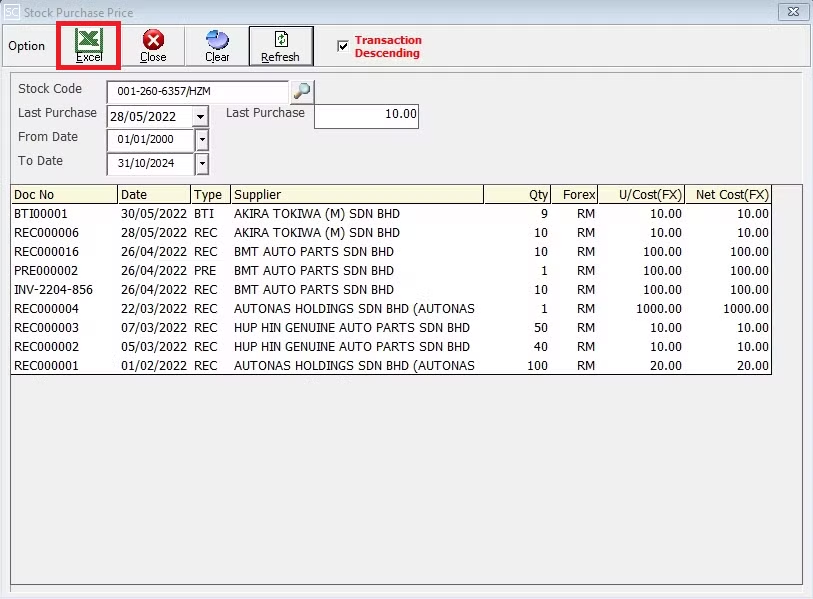Sort by the Date column header

tap(154, 194)
